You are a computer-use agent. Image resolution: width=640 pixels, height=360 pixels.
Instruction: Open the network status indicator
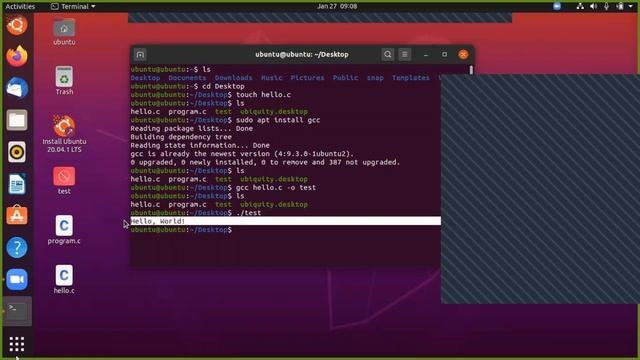coord(580,6)
